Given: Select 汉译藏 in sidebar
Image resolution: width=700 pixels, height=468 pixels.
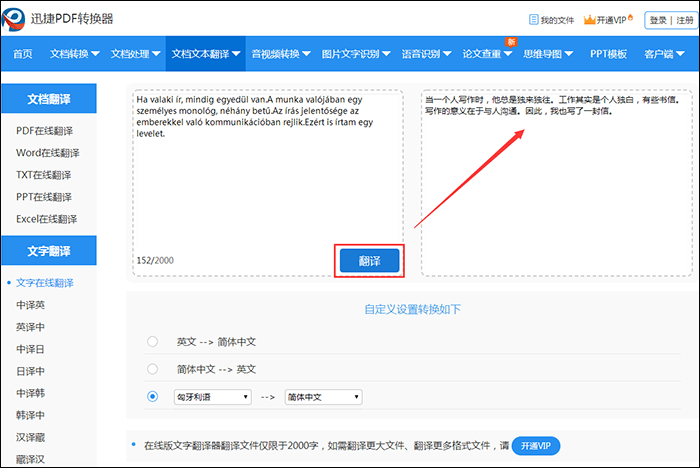Looking at the screenshot, I should [30, 437].
